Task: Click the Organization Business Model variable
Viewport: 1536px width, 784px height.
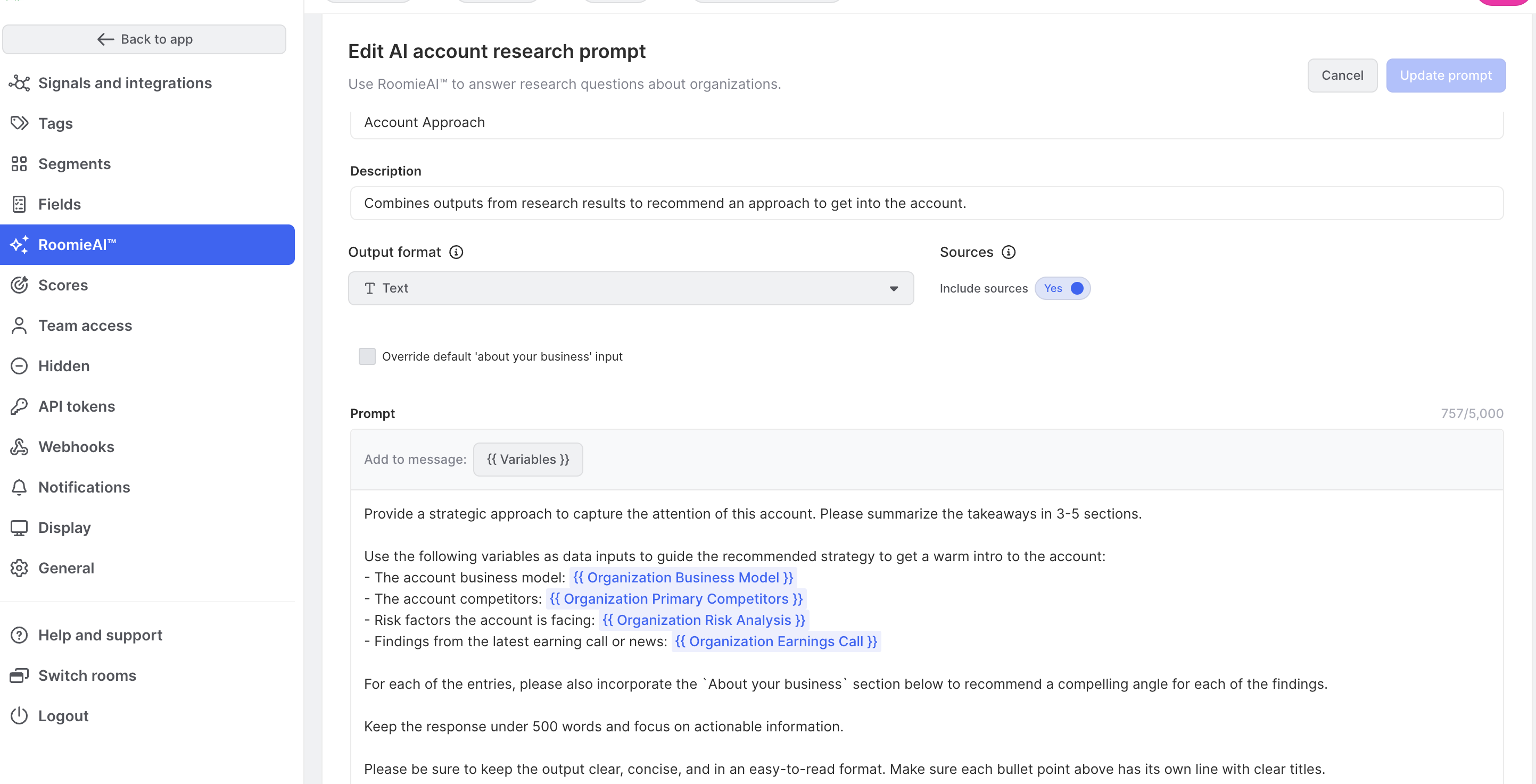Action: coord(683,577)
